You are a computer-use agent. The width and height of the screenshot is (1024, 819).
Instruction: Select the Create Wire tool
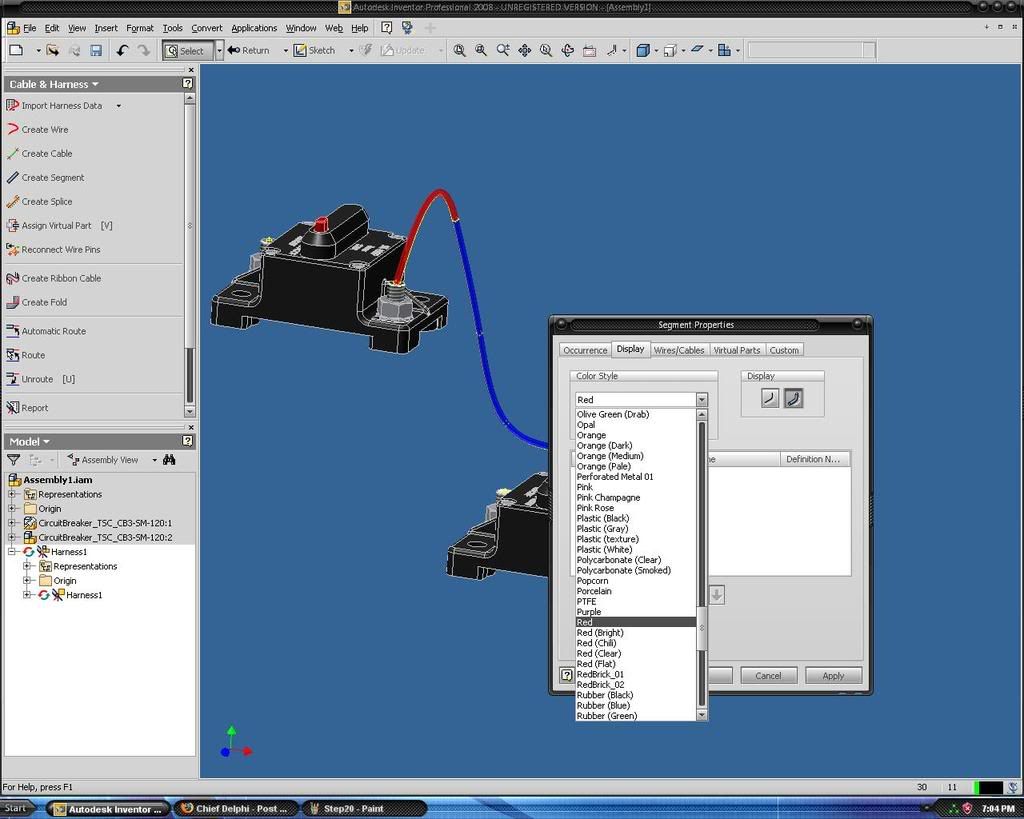(x=38, y=129)
